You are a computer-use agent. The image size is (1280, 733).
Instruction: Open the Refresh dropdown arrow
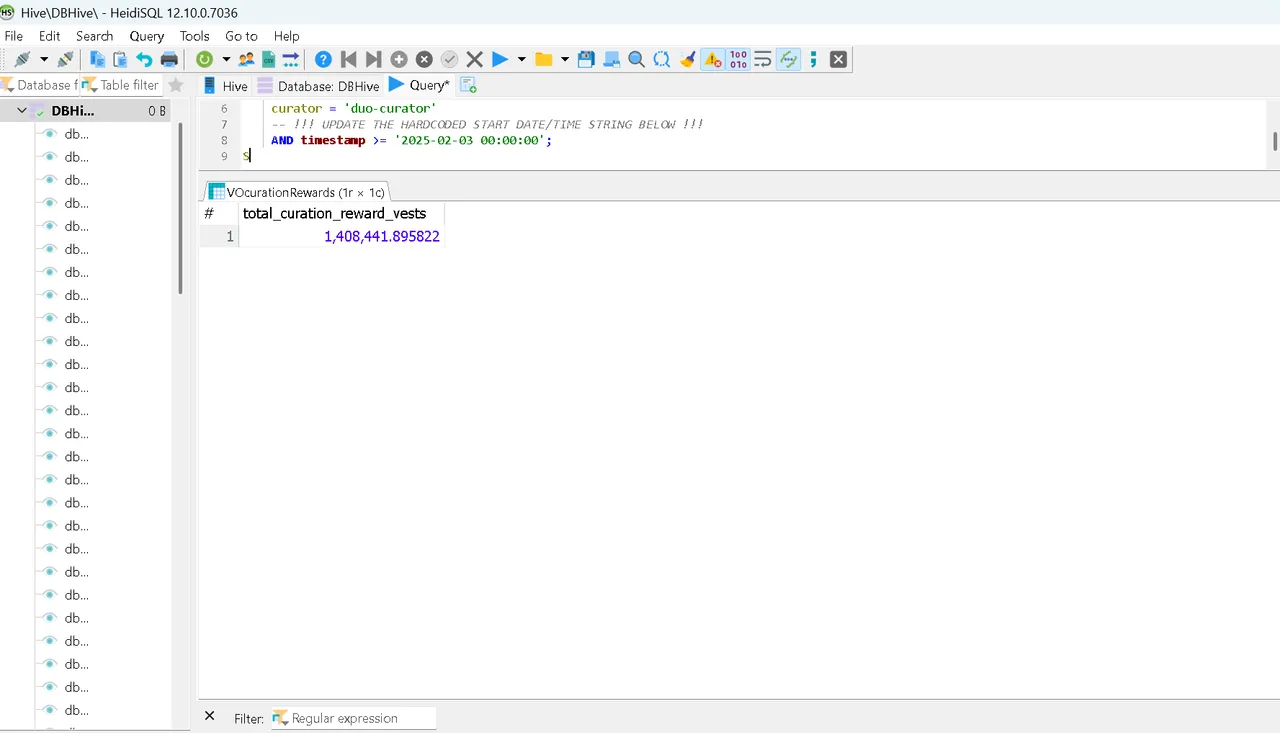226,59
